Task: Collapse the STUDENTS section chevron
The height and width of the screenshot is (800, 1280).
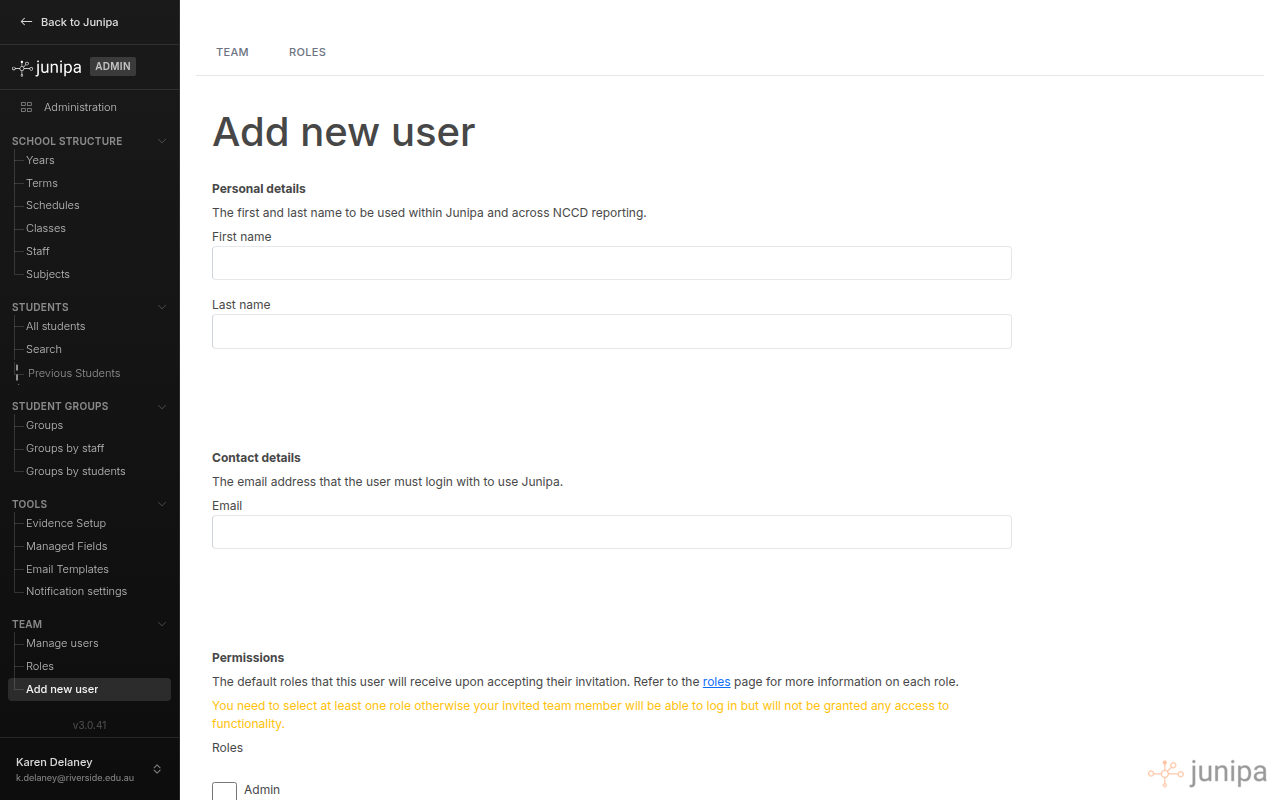Action: tap(161, 307)
